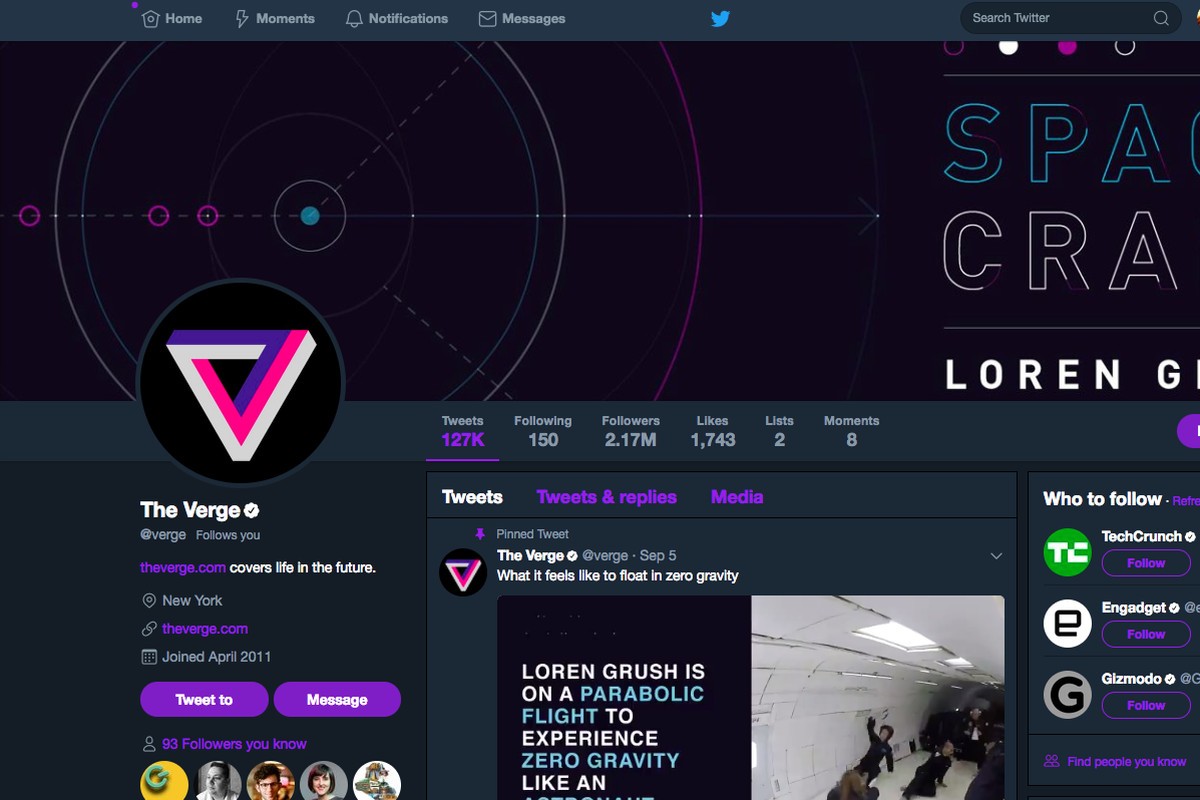The width and height of the screenshot is (1200, 800).
Task: Switch to Tweets & replies tab
Action: (606, 497)
